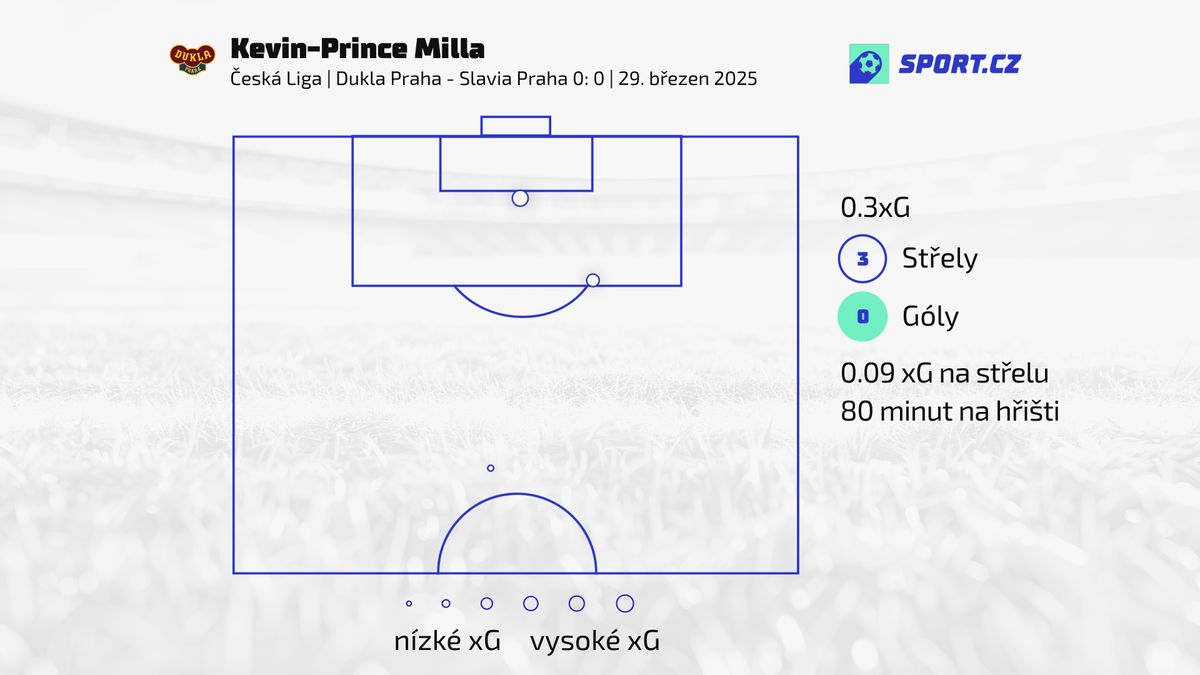
Task: Click the player name Kevin-Prince Milla
Action: (357, 48)
